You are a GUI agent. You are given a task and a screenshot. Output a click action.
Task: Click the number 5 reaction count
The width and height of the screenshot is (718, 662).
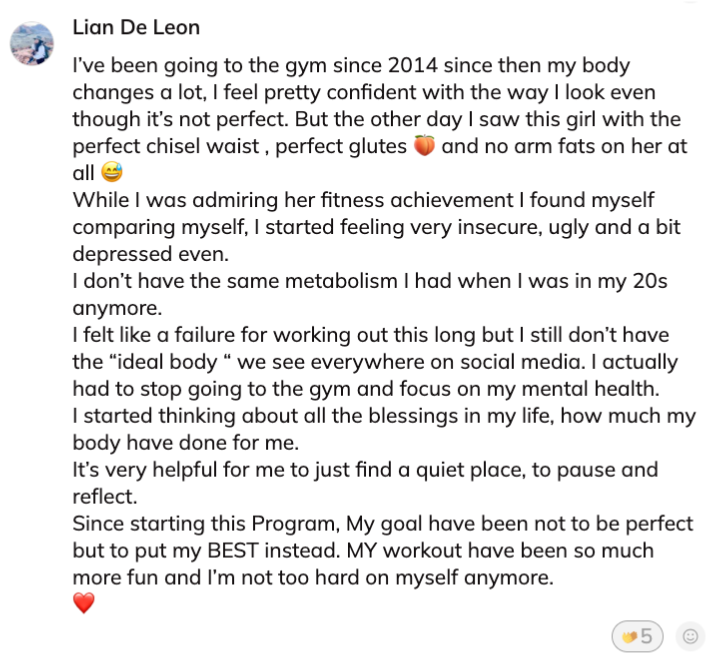tap(646, 635)
